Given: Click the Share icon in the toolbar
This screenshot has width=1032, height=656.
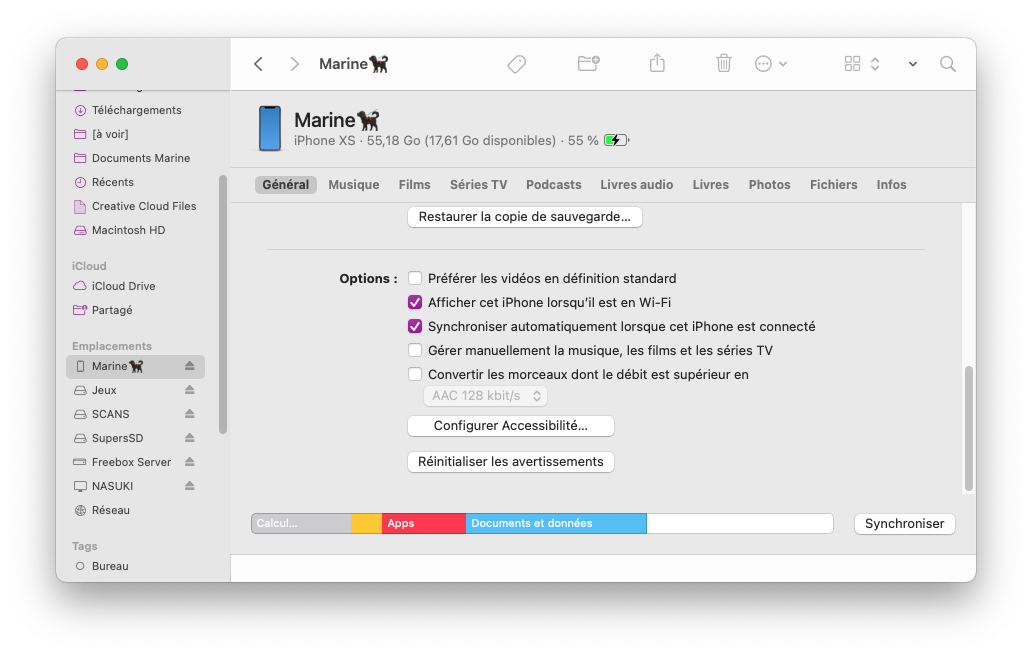Looking at the screenshot, I should (657, 63).
